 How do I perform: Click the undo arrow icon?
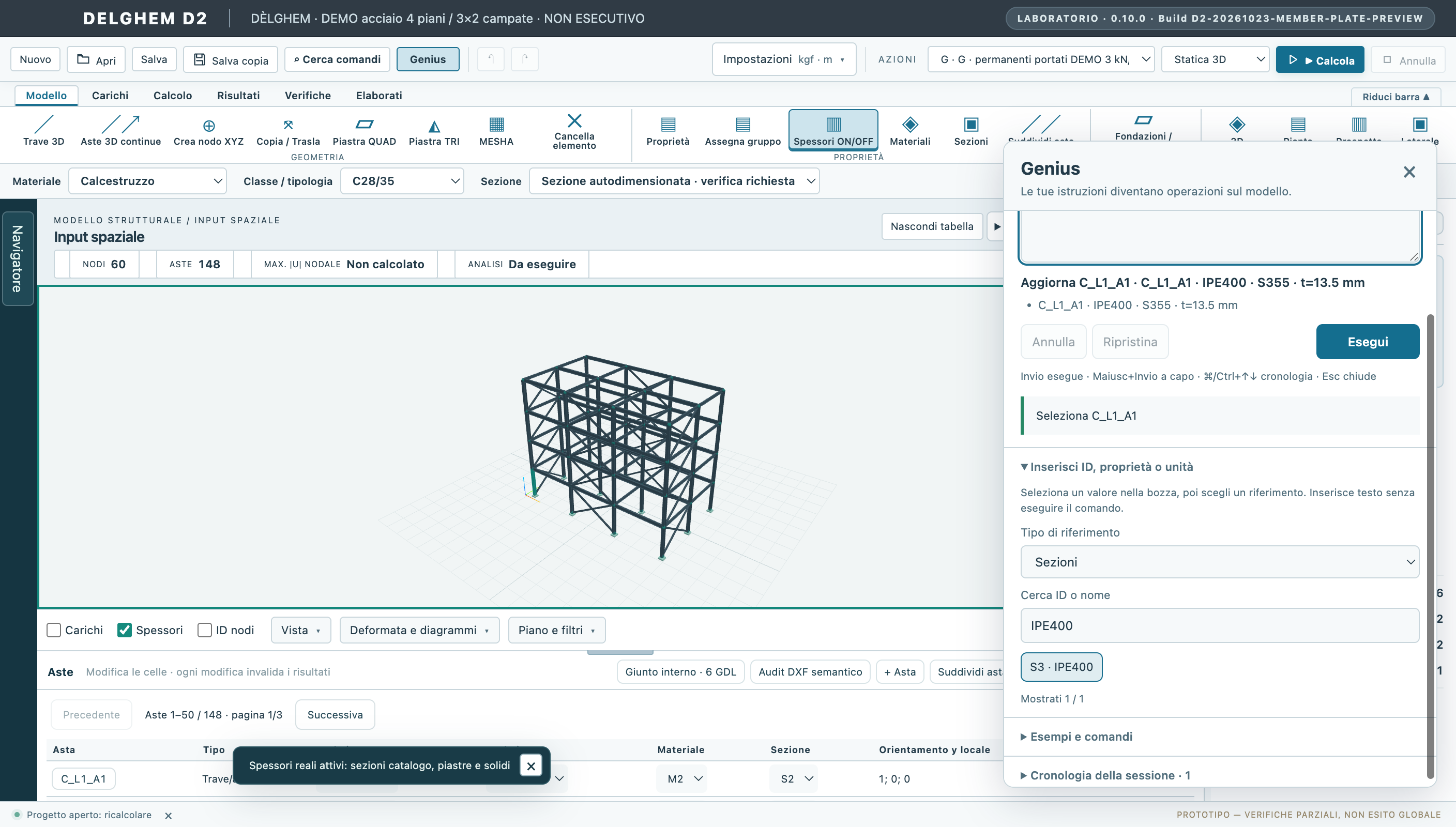[491, 59]
